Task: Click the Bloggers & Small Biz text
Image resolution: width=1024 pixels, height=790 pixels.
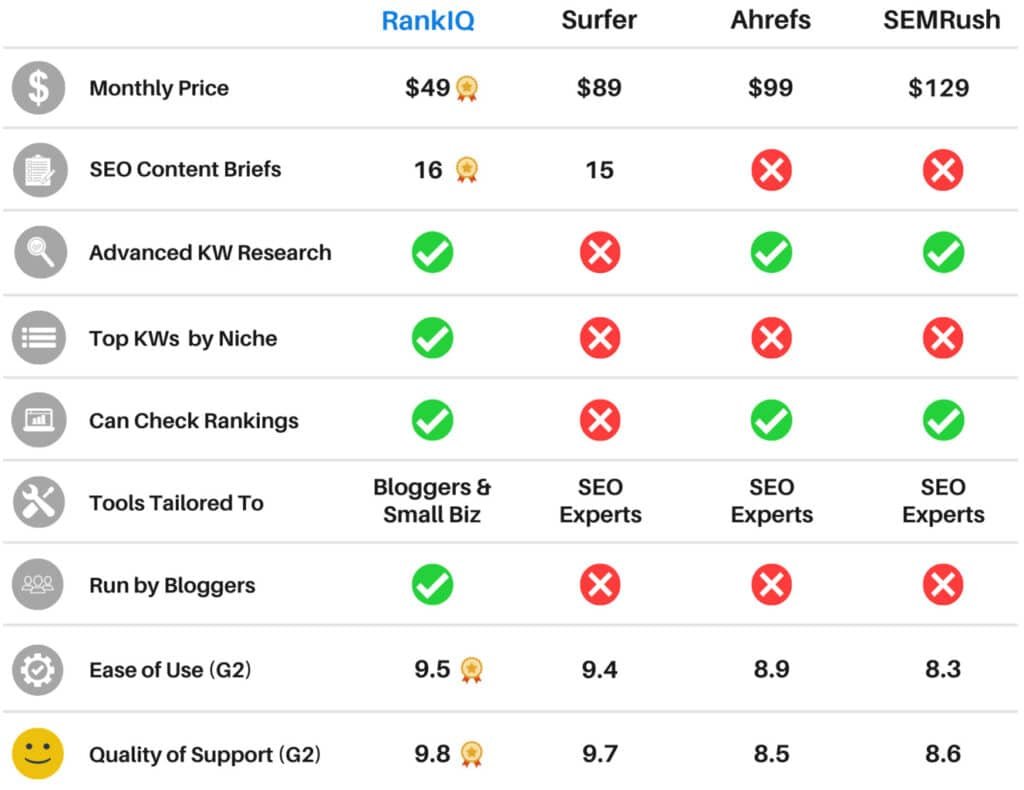Action: coord(432,501)
